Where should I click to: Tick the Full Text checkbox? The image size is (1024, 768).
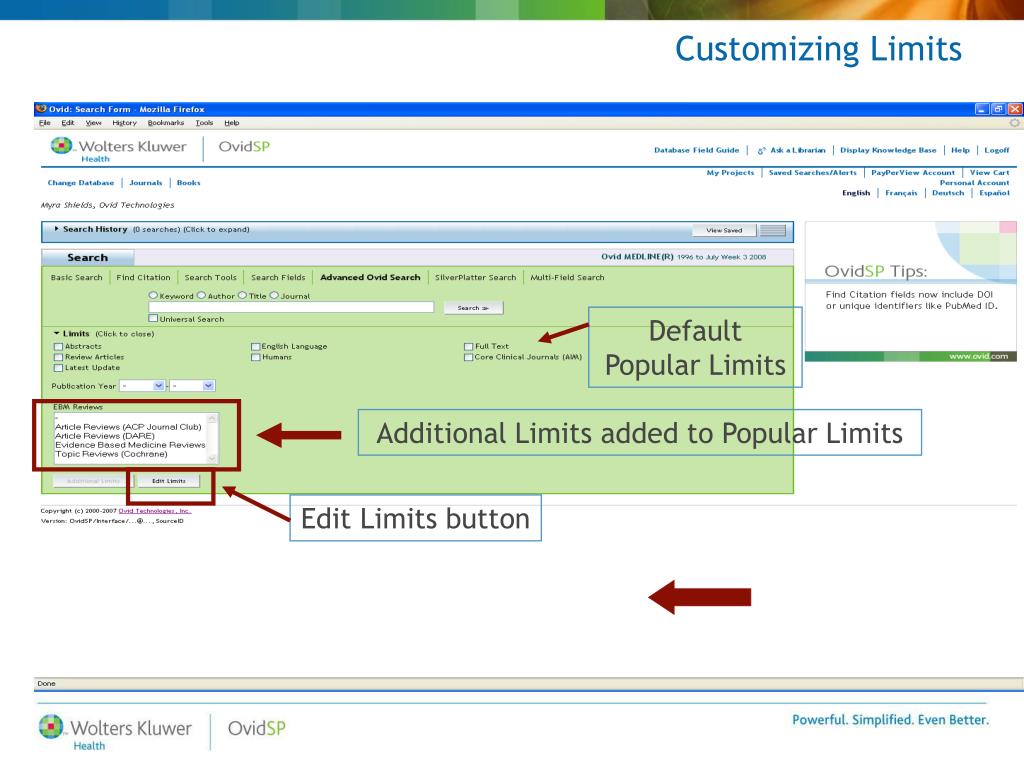pyautogui.click(x=468, y=347)
